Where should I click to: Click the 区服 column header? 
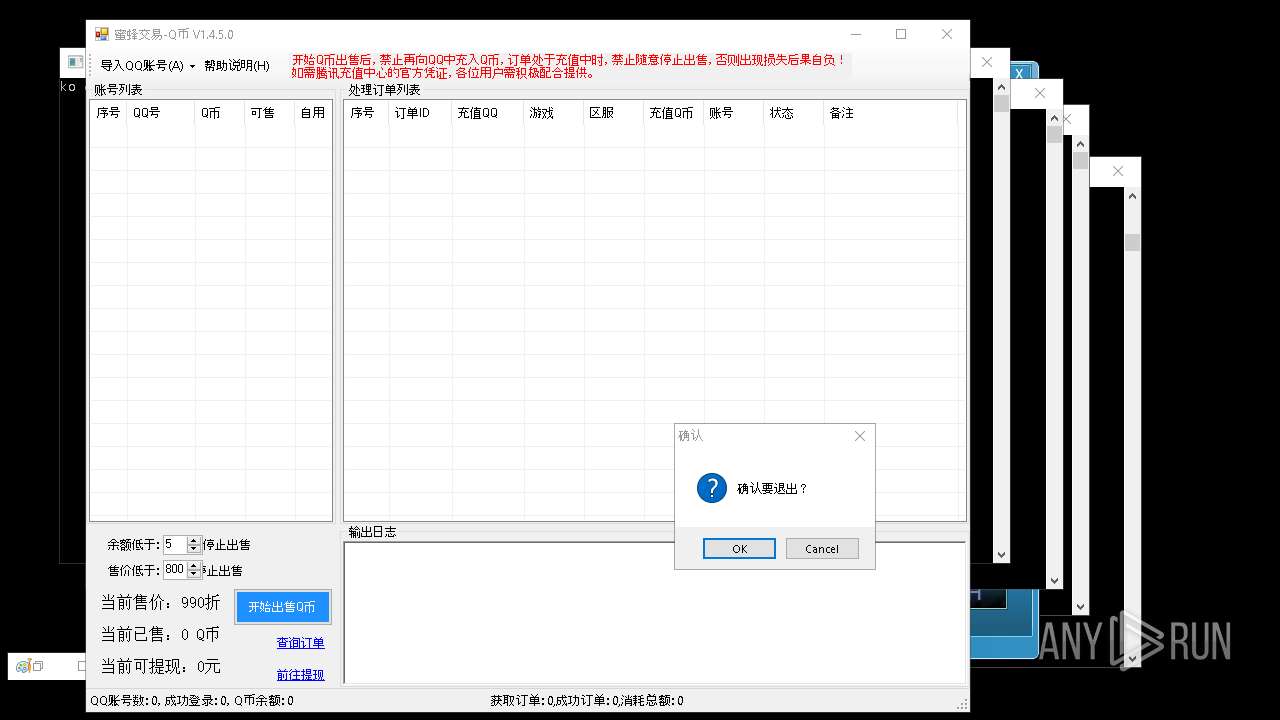614,113
